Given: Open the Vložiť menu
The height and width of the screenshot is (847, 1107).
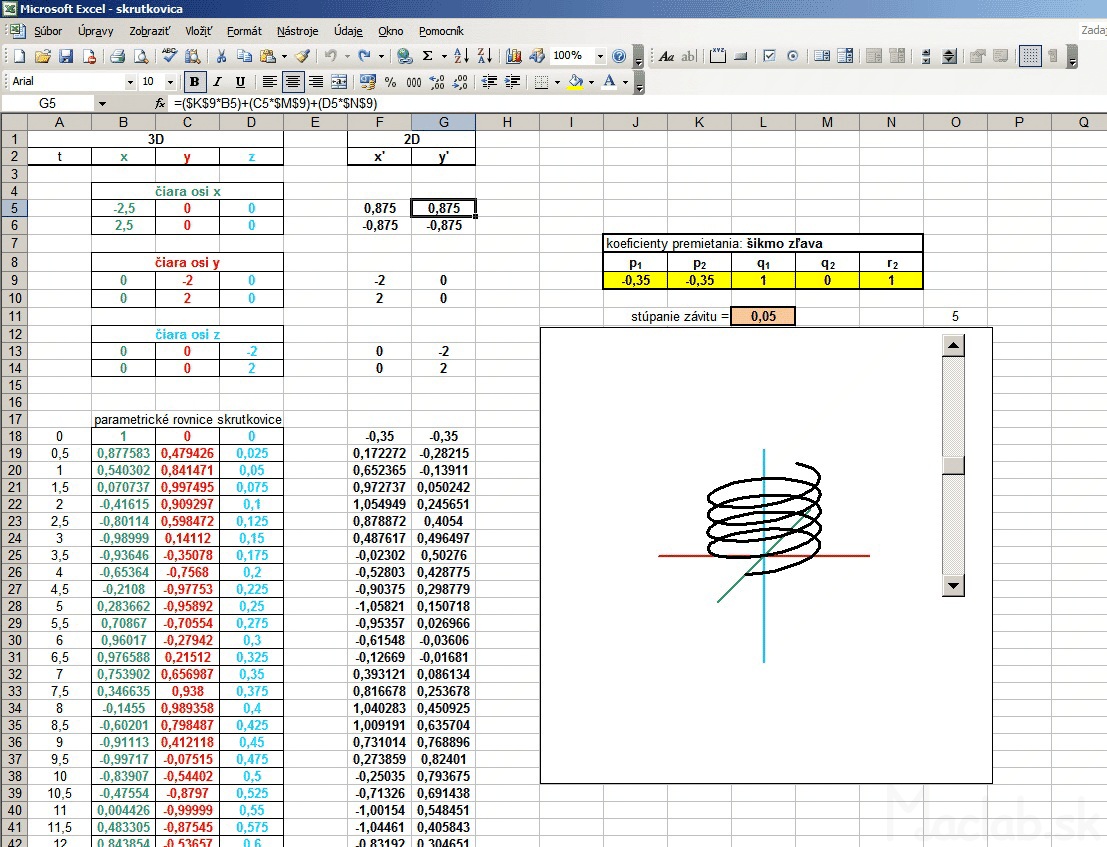Looking at the screenshot, I should click(x=198, y=31).
